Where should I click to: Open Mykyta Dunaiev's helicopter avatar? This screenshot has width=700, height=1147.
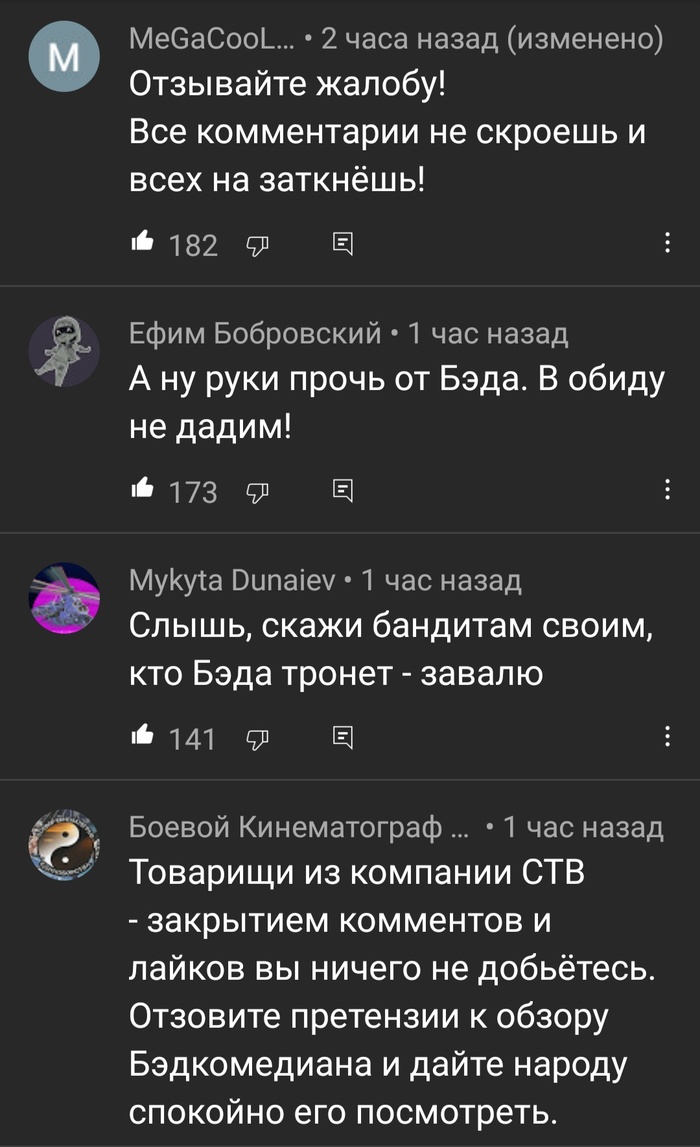64,598
